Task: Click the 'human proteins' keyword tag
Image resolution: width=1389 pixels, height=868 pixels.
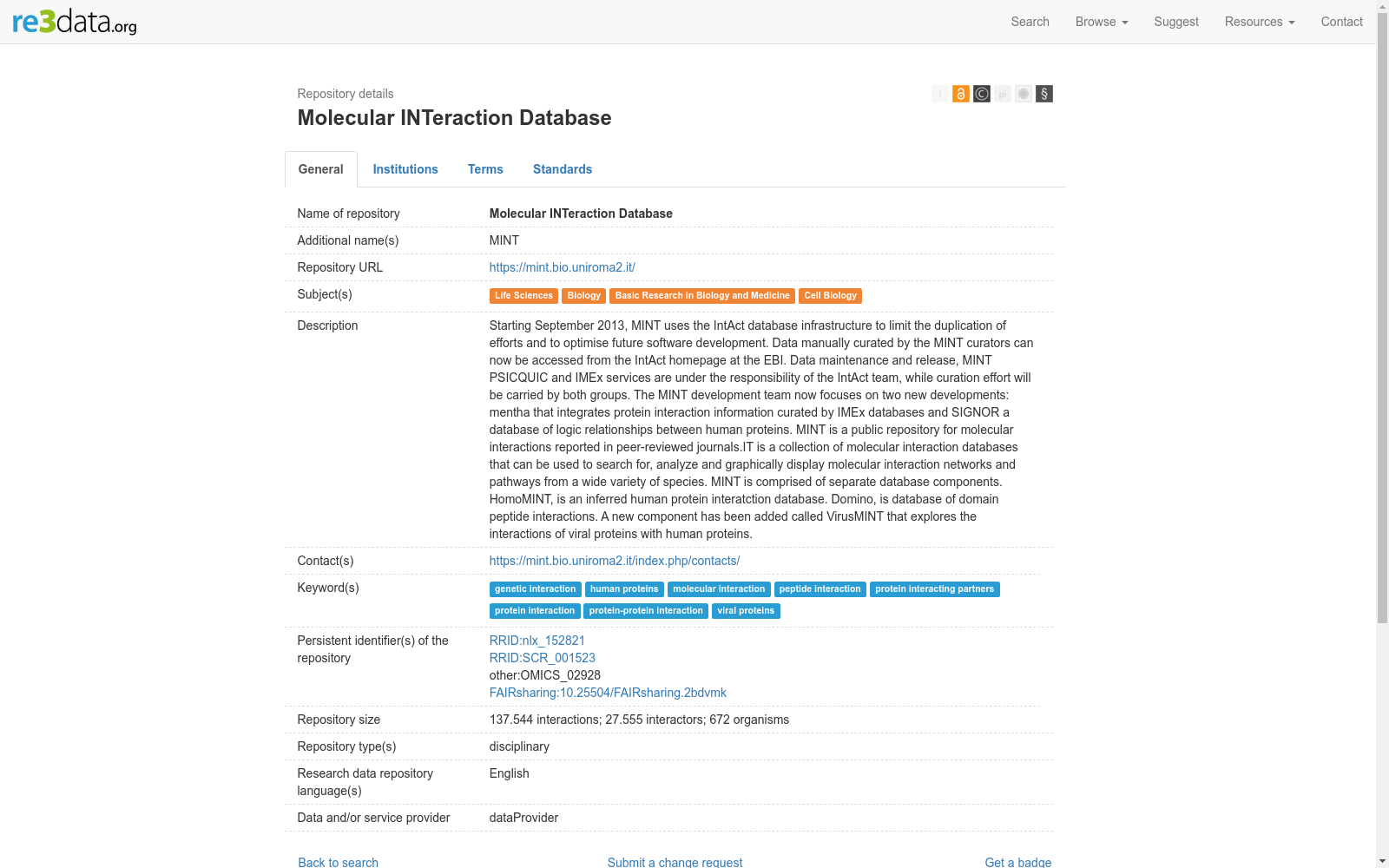Action: pyautogui.click(x=624, y=589)
